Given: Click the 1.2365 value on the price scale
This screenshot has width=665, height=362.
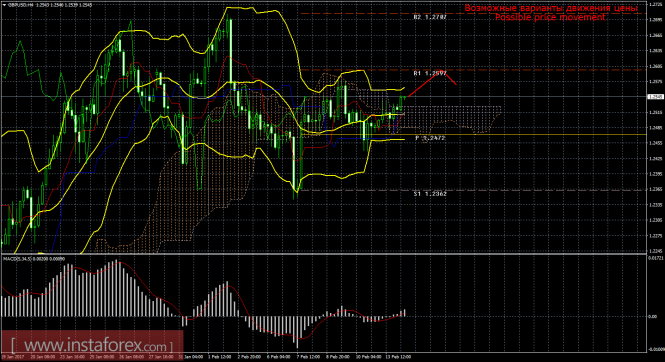Looking at the screenshot, I should 656,189.
